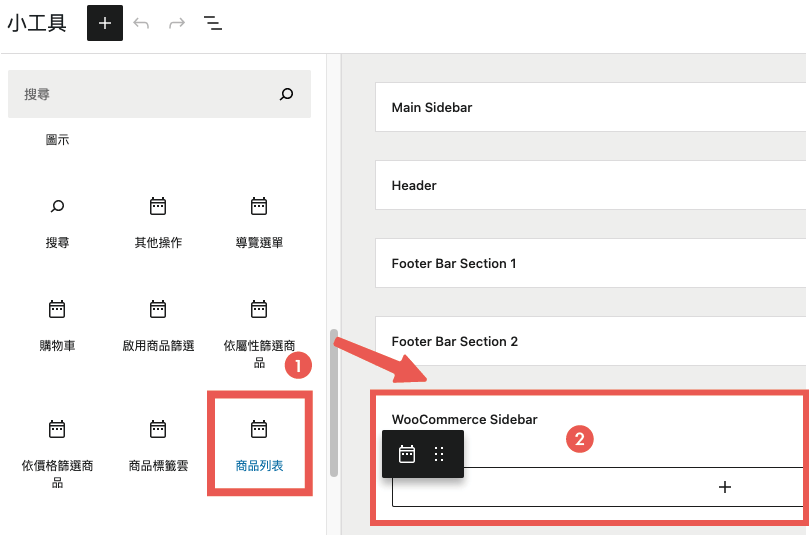
Task: Undo the last change
Action: [141, 23]
